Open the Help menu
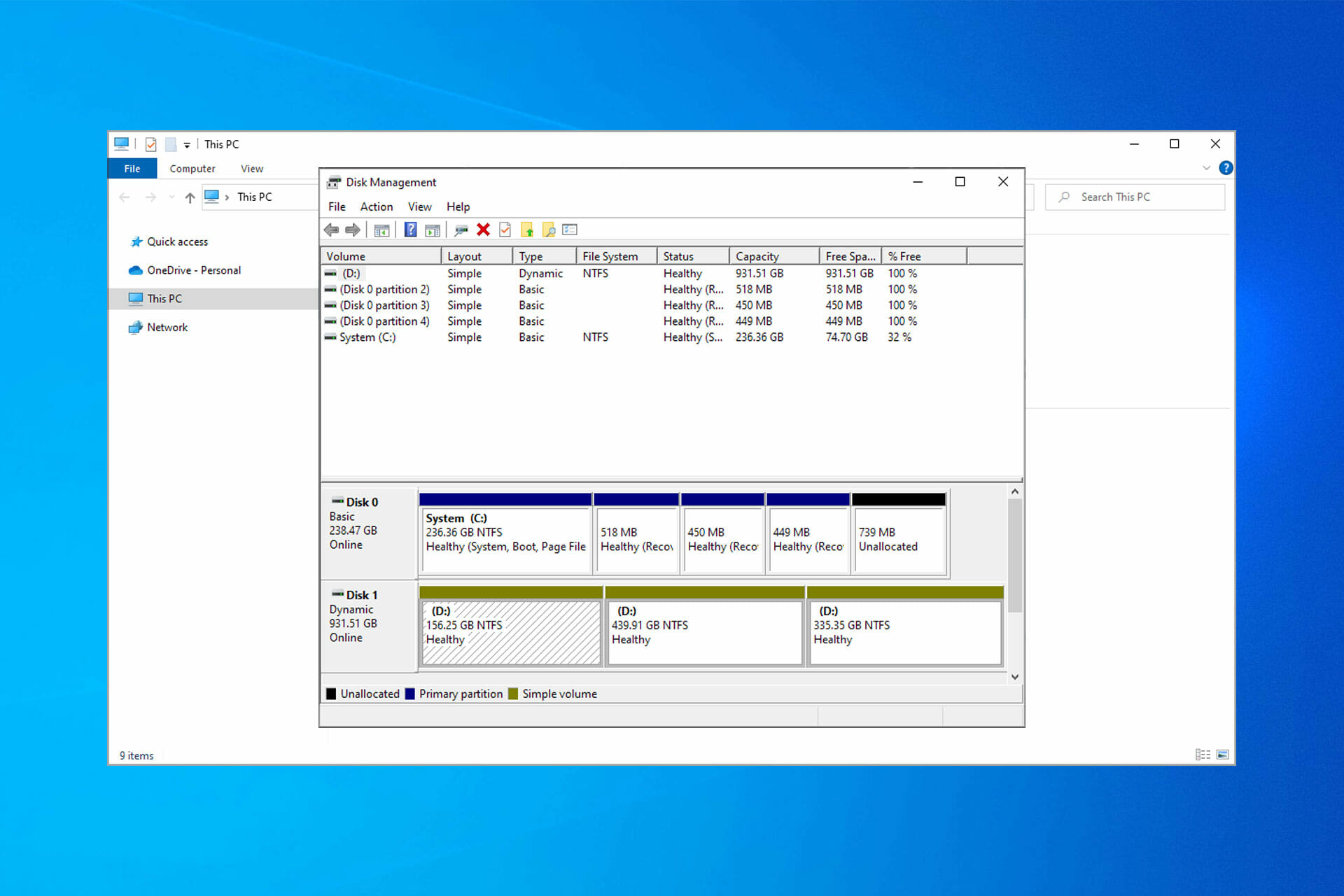This screenshot has height=896, width=1344. pos(458,206)
